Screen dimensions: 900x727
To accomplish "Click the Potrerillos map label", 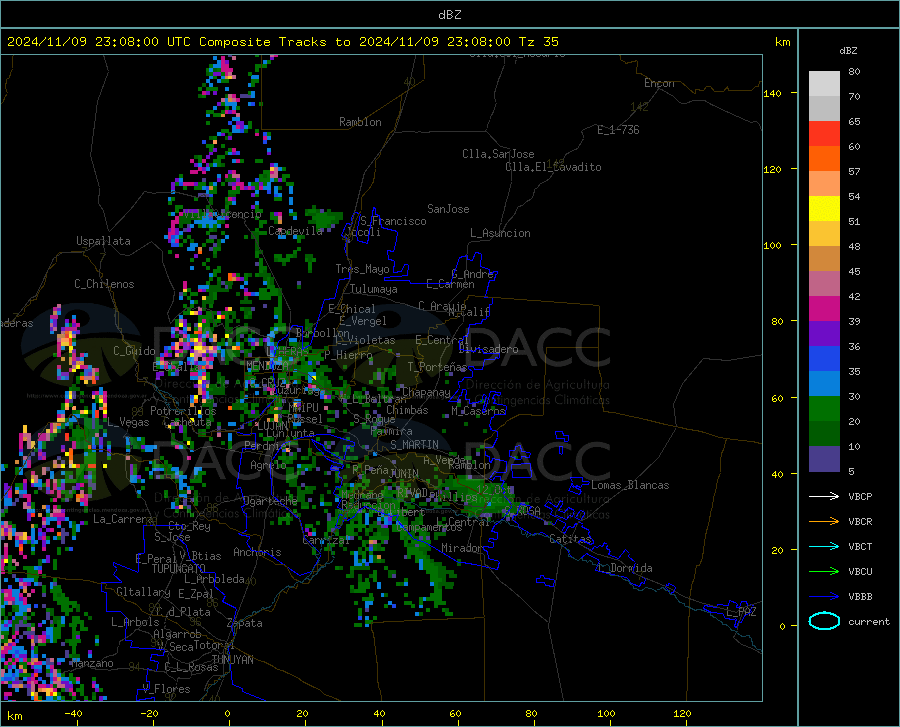I will [183, 411].
